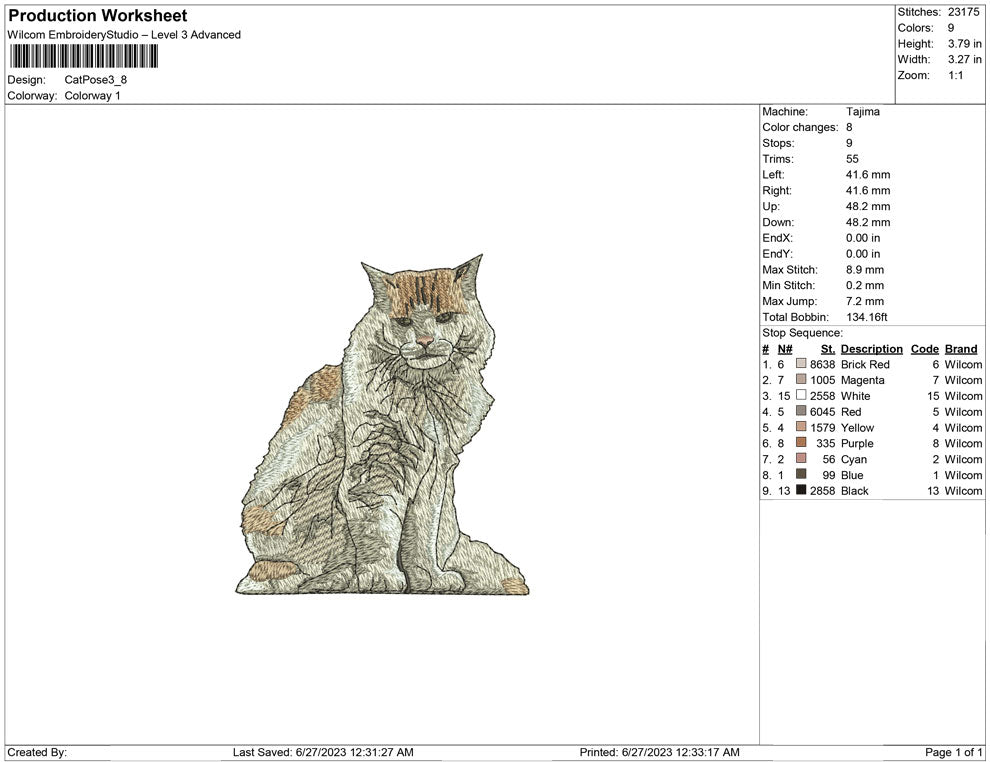Image resolution: width=990 pixels, height=762 pixels.
Task: Click the height value '3.79 in'
Action: [965, 44]
